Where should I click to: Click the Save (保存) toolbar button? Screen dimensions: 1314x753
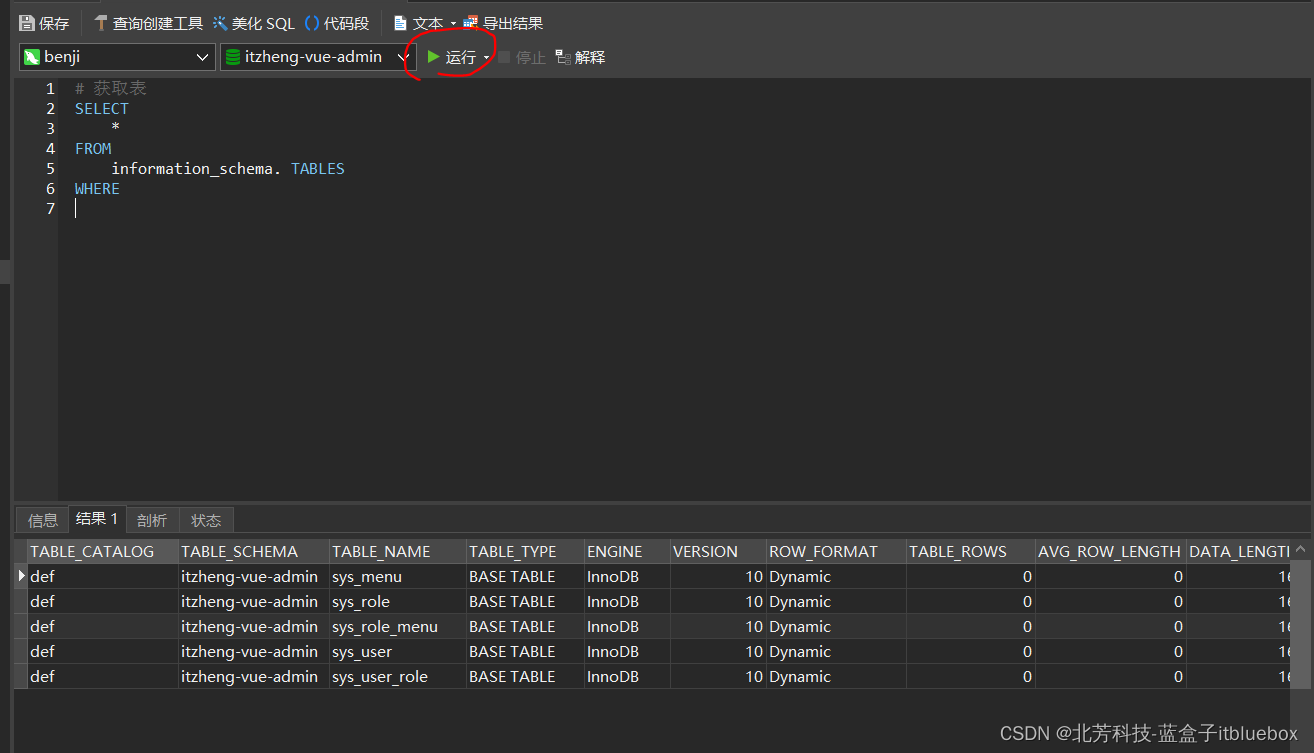click(44, 23)
